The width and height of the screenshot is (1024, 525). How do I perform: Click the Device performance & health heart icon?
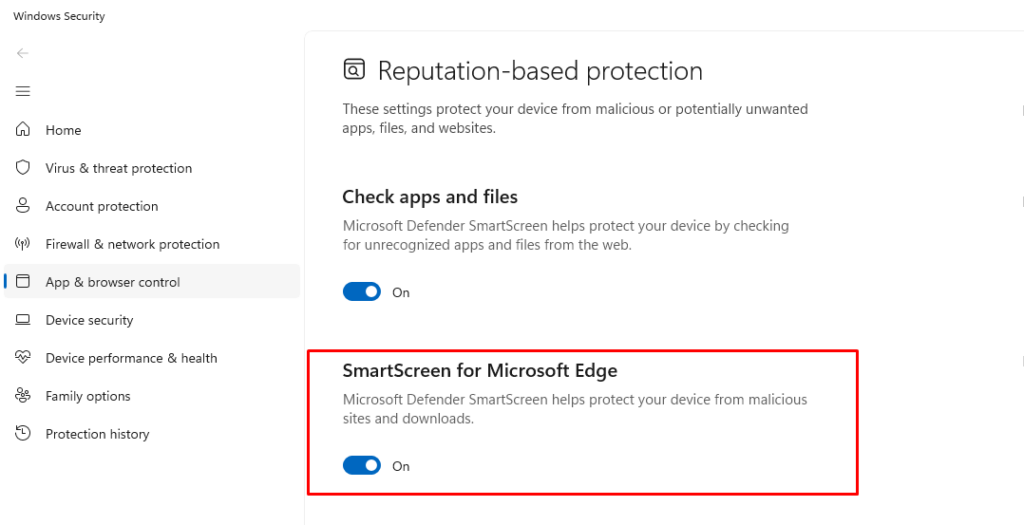click(23, 358)
